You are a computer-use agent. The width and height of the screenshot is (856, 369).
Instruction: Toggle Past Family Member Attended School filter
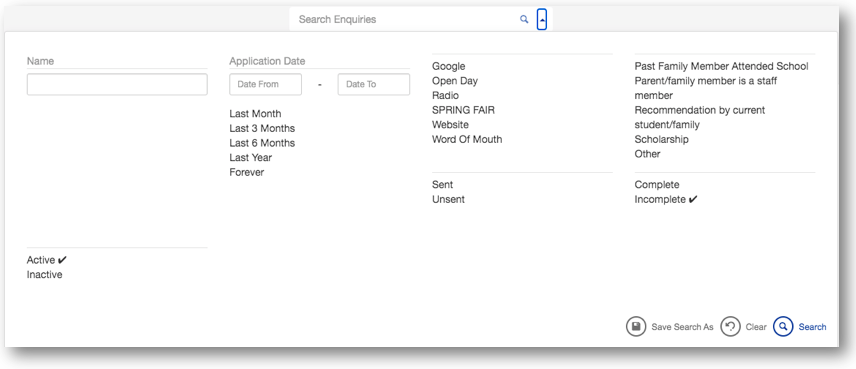pos(721,66)
